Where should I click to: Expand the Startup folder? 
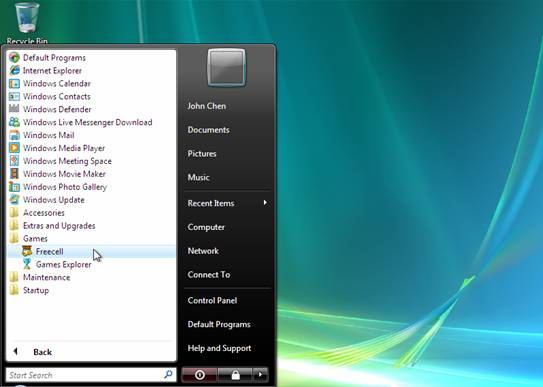coord(29,290)
